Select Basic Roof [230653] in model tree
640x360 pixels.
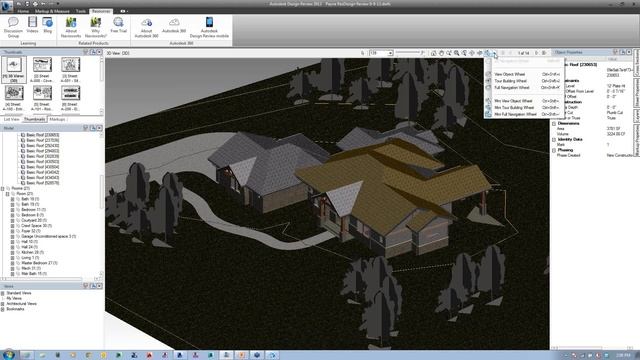(x=42, y=135)
